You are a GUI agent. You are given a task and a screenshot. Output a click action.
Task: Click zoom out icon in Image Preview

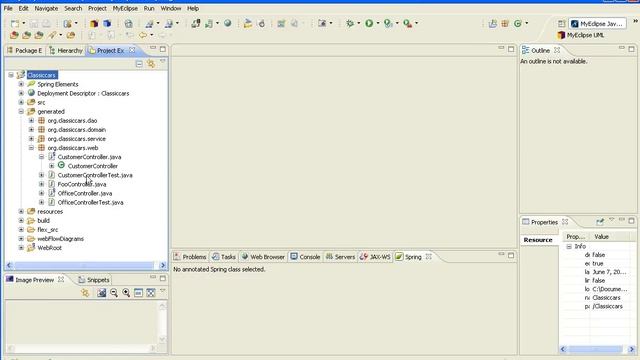point(114,292)
